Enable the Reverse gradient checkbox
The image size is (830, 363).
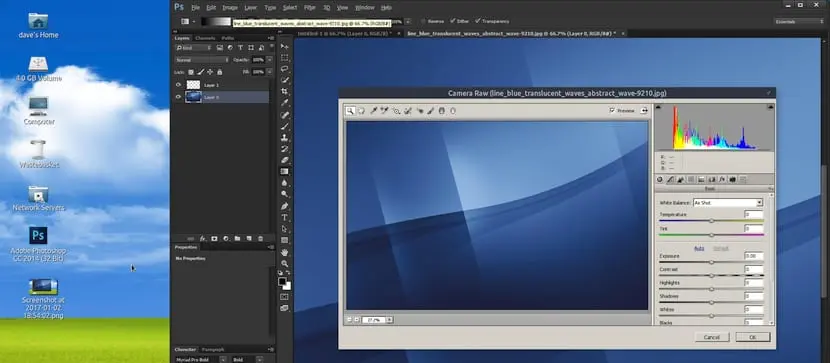[423, 21]
